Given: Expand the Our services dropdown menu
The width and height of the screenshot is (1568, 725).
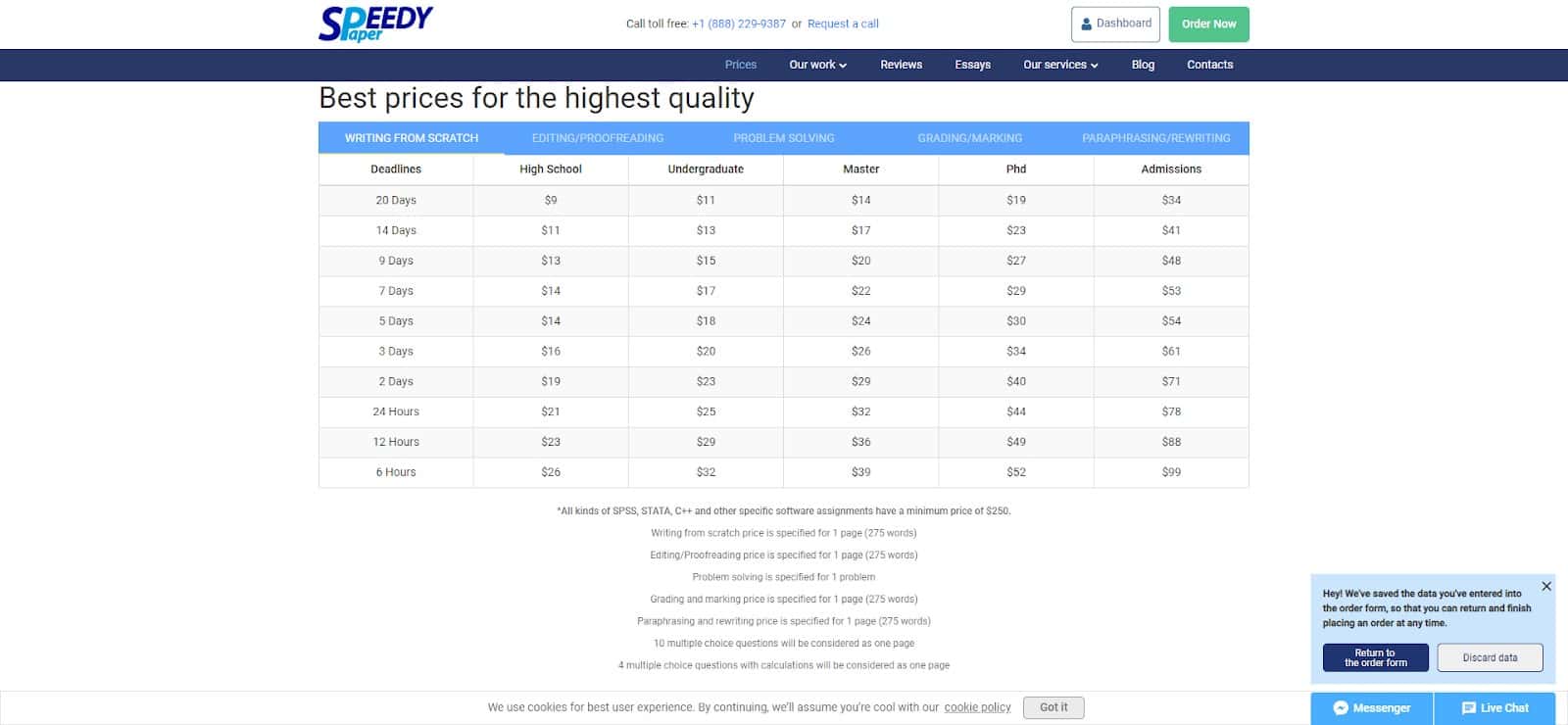Looking at the screenshot, I should pyautogui.click(x=1060, y=65).
